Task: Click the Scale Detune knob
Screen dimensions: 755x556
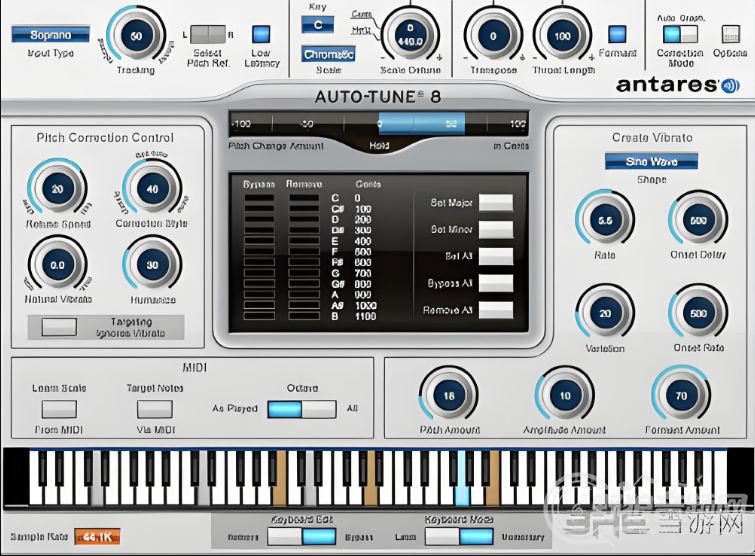Action: tap(410, 36)
